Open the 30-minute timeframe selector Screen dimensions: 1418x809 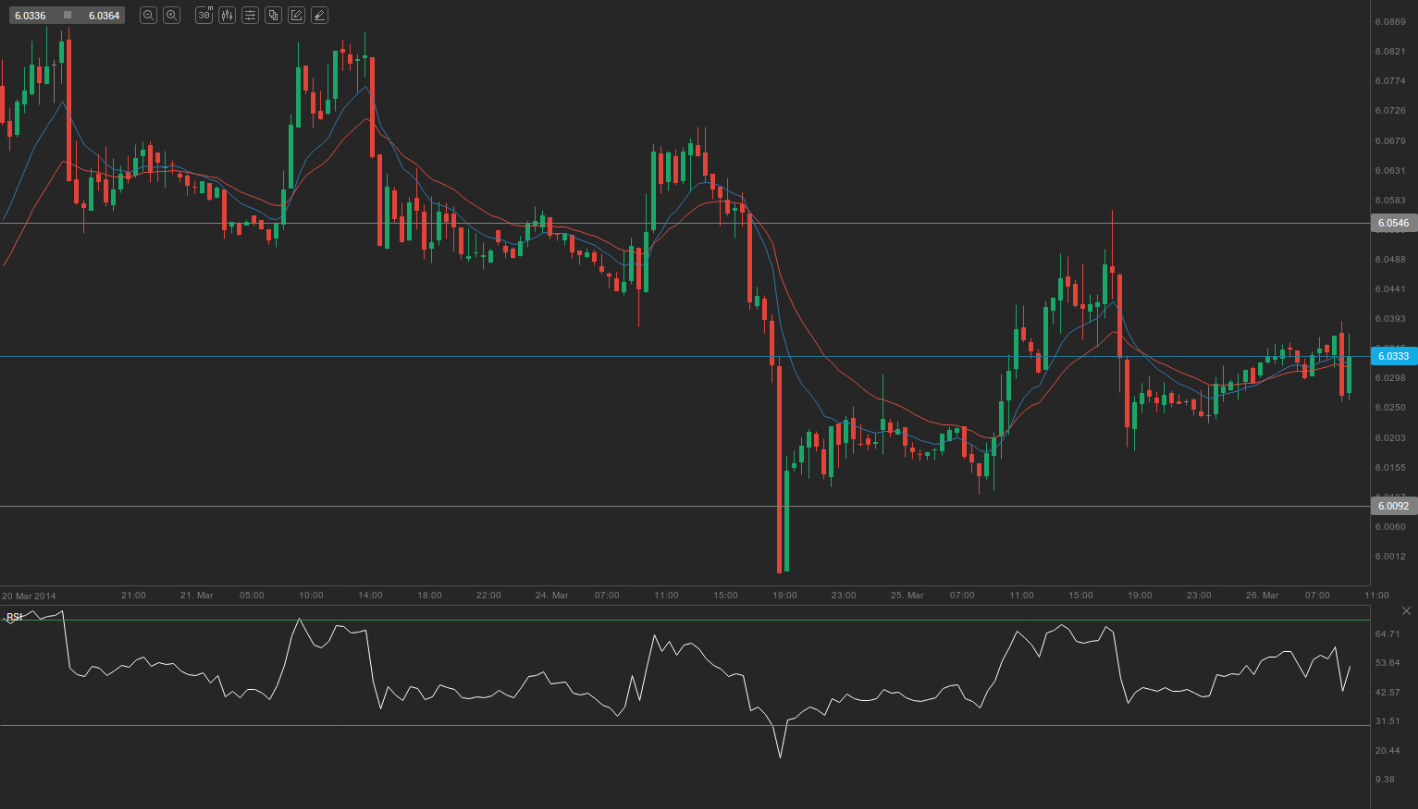(x=204, y=15)
